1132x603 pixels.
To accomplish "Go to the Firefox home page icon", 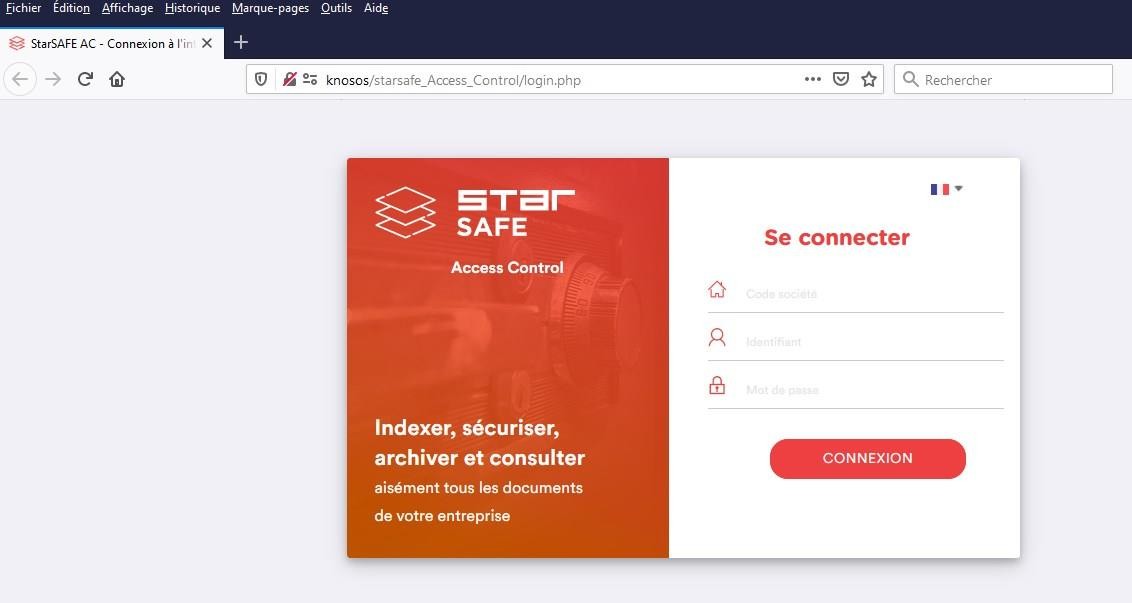I will [117, 79].
